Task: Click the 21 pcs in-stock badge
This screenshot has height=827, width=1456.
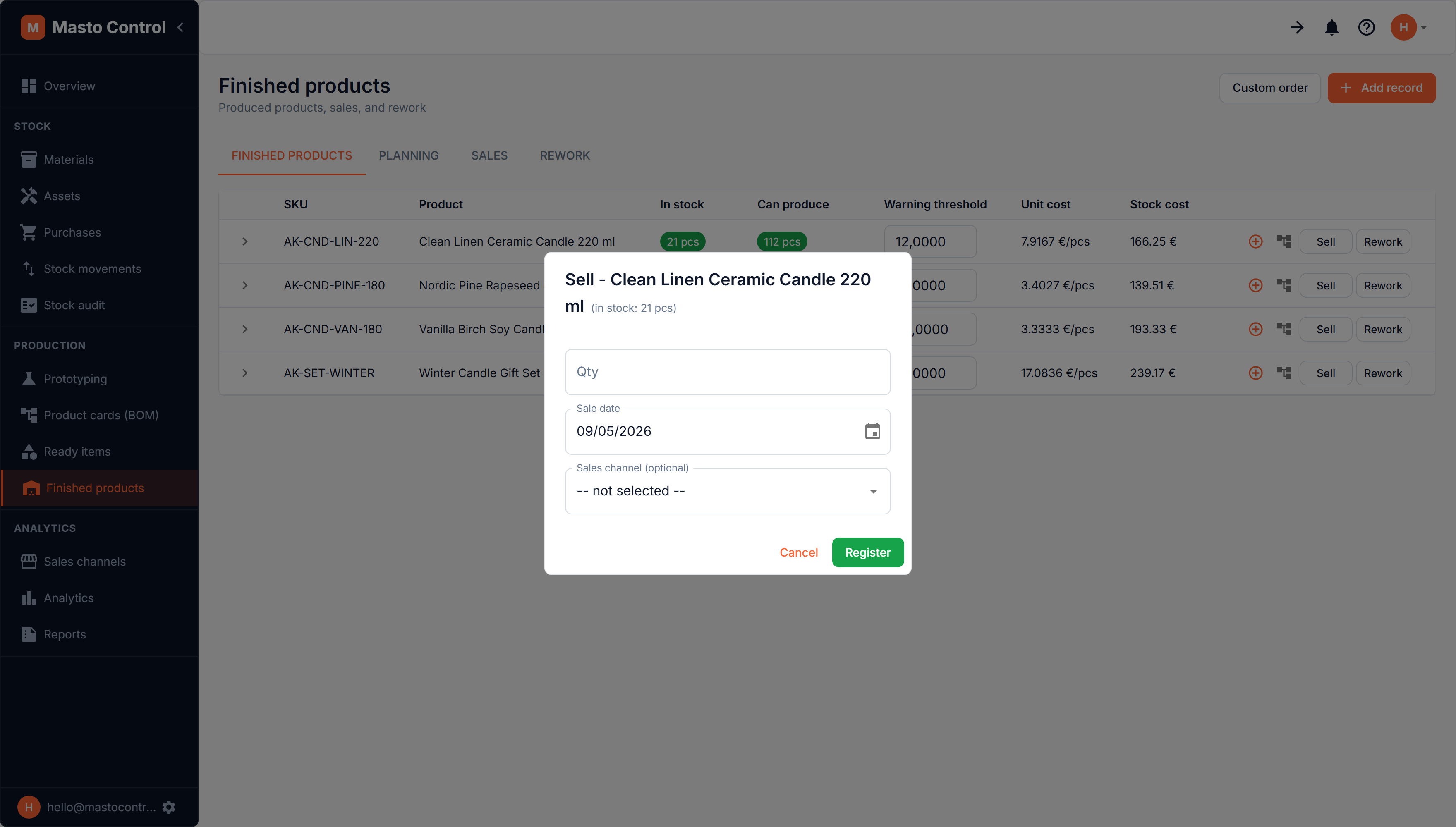Action: click(682, 241)
